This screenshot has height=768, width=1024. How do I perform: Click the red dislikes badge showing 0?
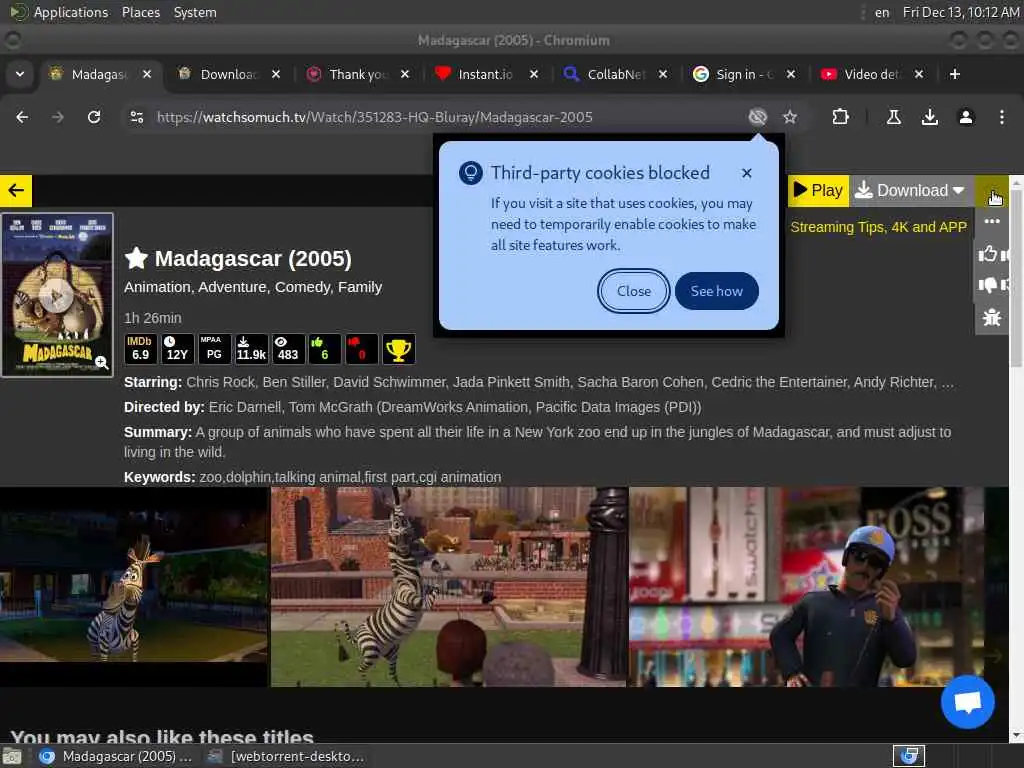tap(361, 348)
